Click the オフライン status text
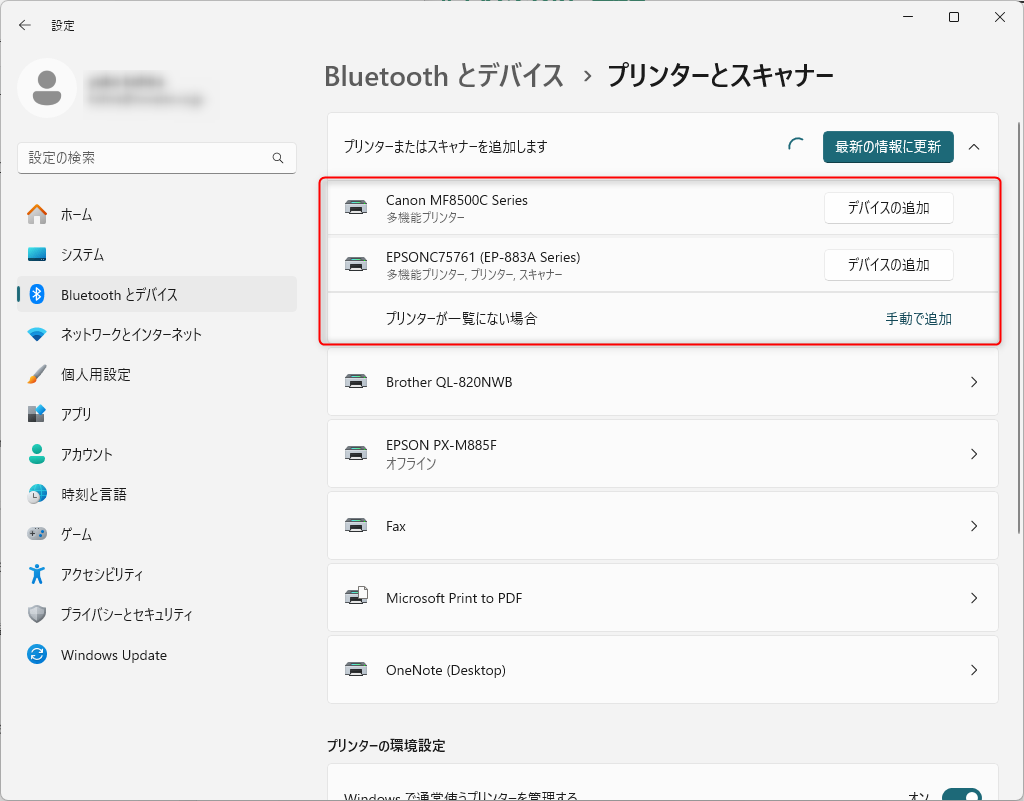 coord(411,463)
